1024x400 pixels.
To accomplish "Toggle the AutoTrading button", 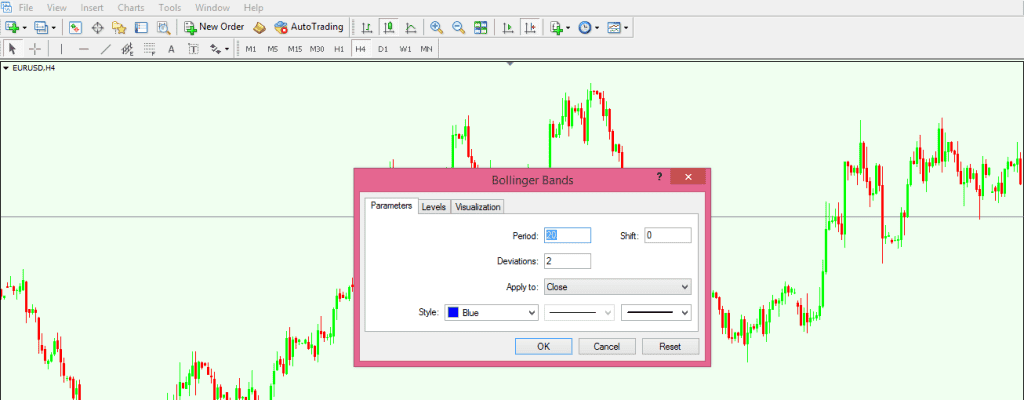I will 309,27.
